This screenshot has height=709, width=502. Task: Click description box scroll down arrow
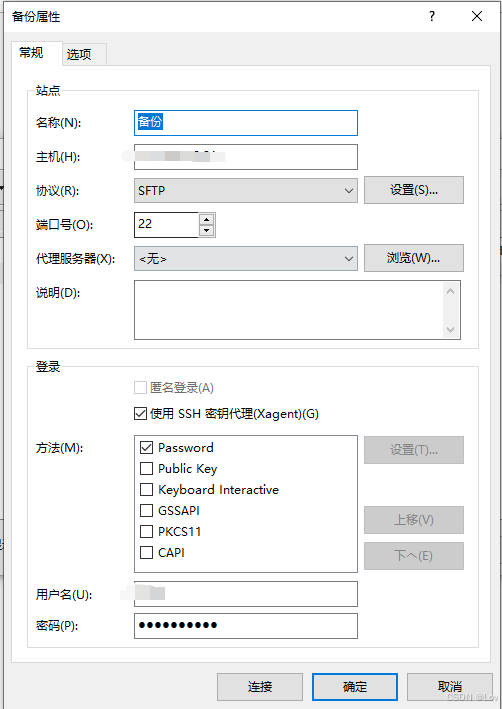450,329
